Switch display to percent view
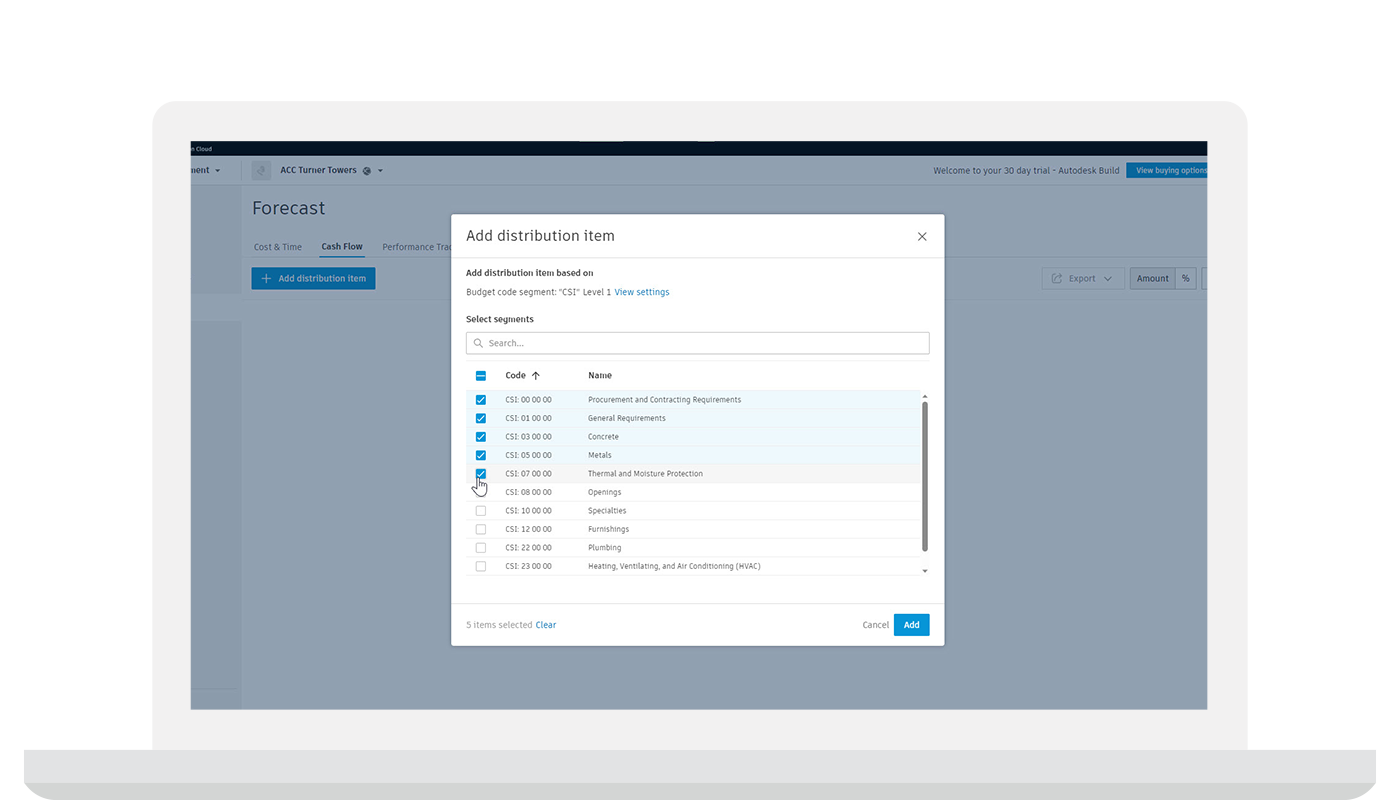 click(x=1186, y=279)
